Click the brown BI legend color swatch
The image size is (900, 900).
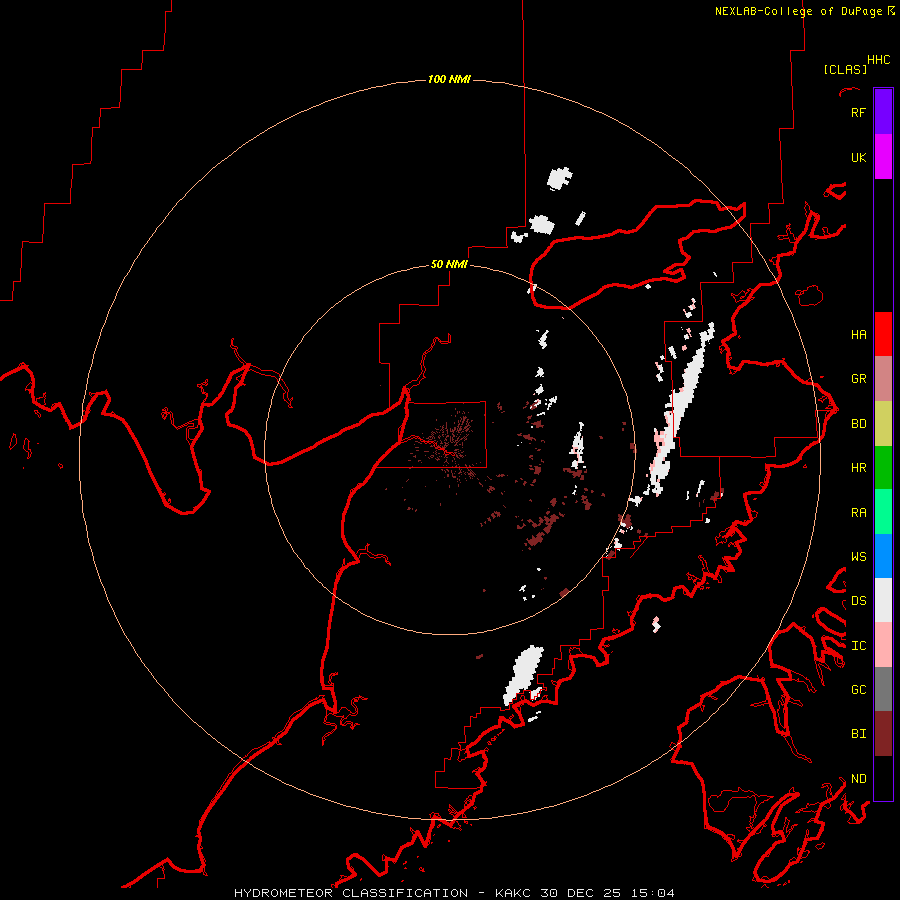click(883, 734)
